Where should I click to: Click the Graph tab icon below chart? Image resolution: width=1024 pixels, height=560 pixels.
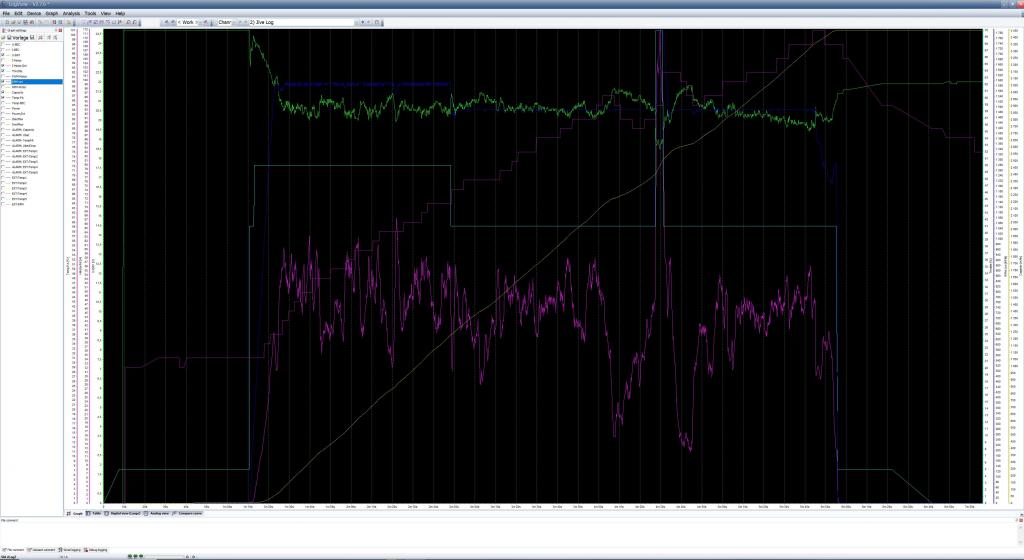70,514
